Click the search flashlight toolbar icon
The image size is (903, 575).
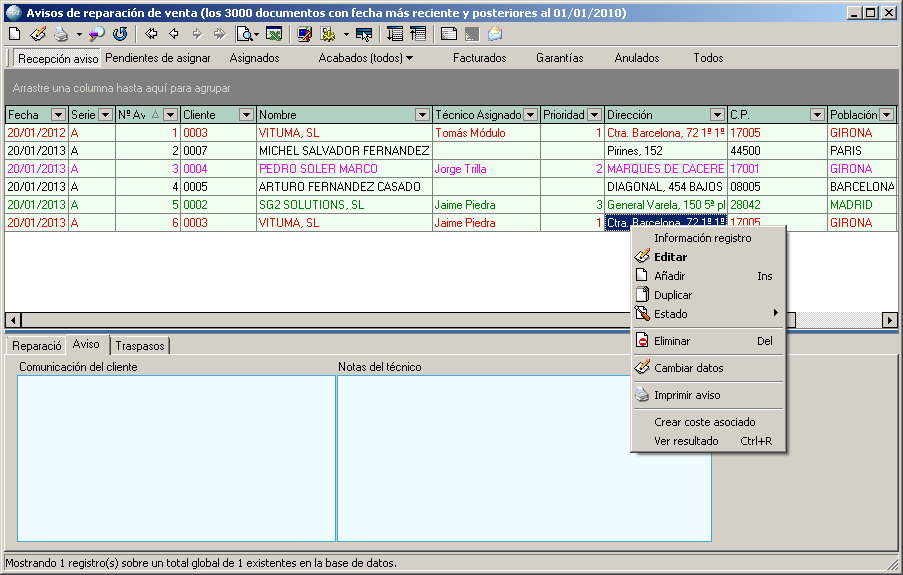click(x=96, y=34)
